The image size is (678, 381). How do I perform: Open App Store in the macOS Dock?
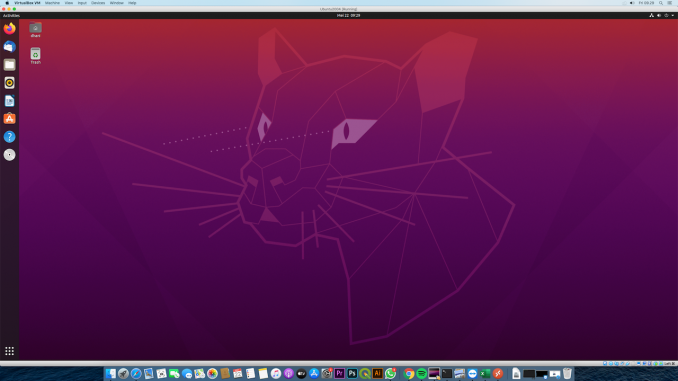coord(314,374)
